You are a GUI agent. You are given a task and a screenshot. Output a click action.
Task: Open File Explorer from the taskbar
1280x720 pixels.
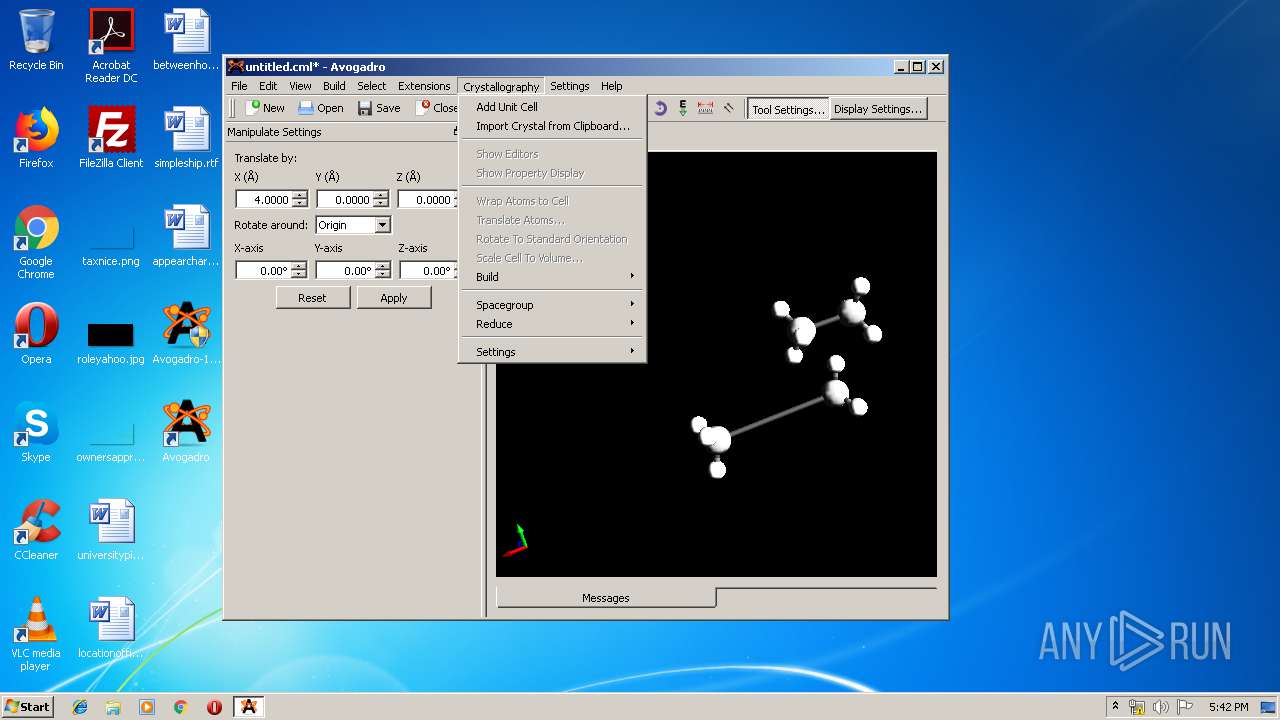(113, 707)
